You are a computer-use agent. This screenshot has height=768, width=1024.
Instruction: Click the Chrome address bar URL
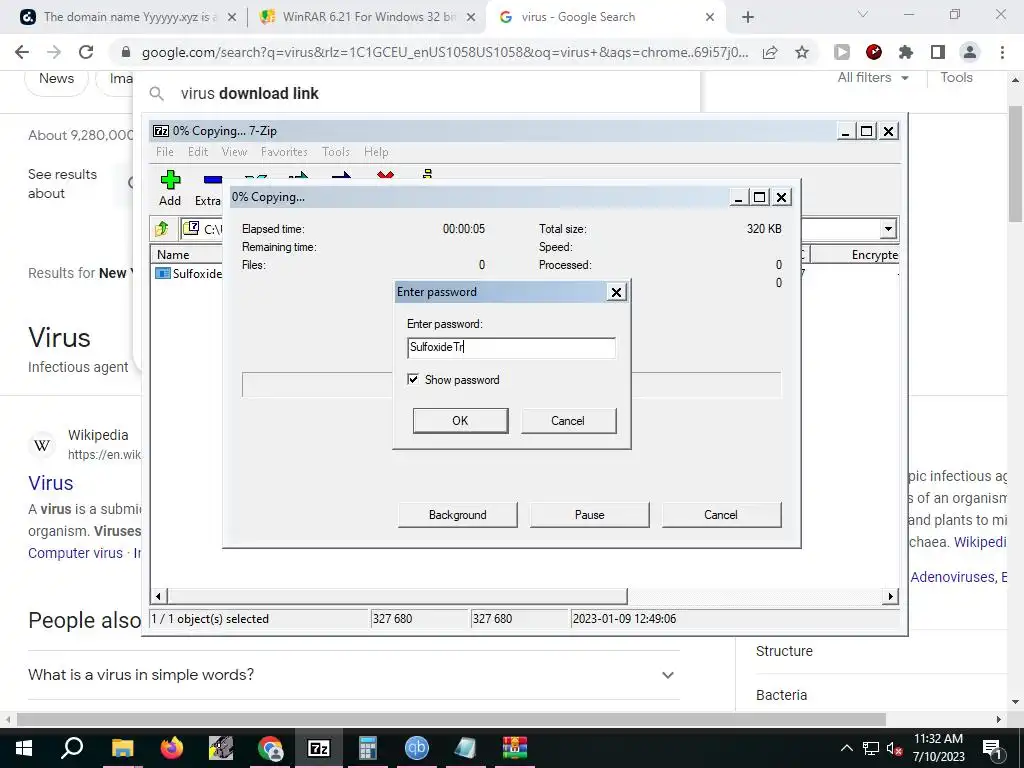(445, 52)
